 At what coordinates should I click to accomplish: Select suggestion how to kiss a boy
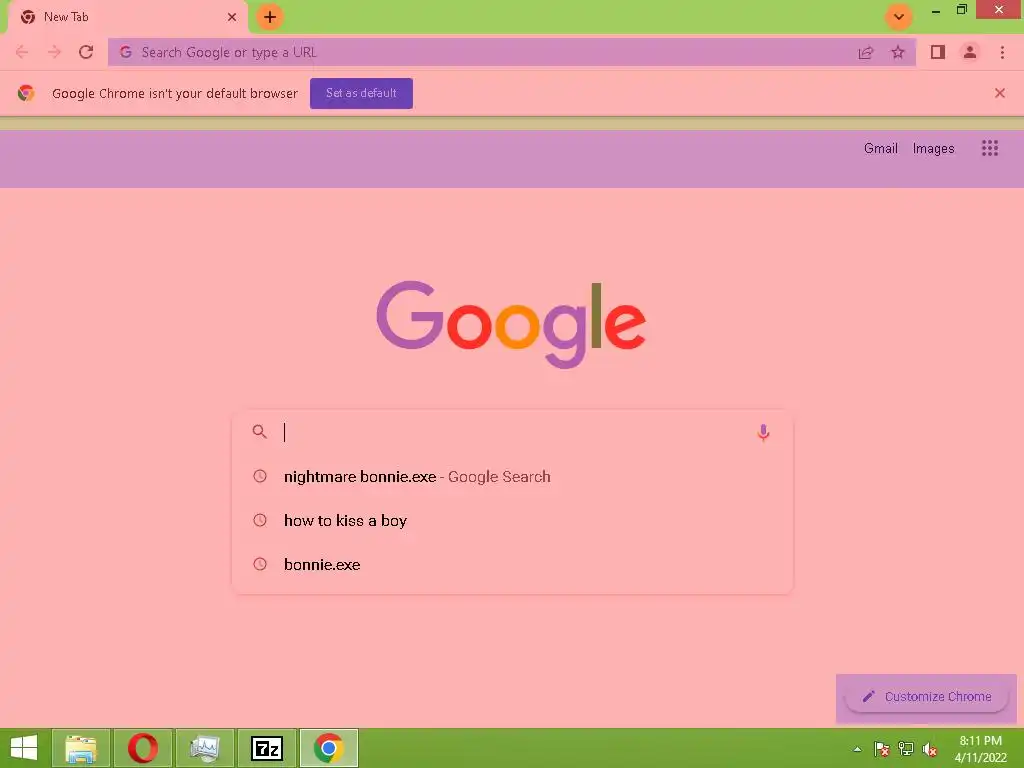point(512,520)
